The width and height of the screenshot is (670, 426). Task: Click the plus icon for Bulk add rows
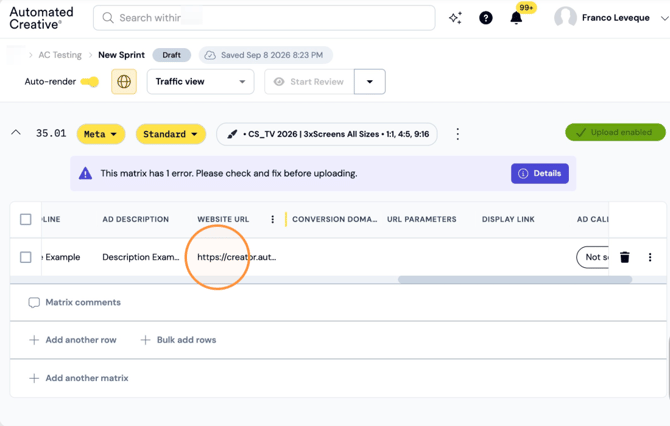pyautogui.click(x=145, y=340)
